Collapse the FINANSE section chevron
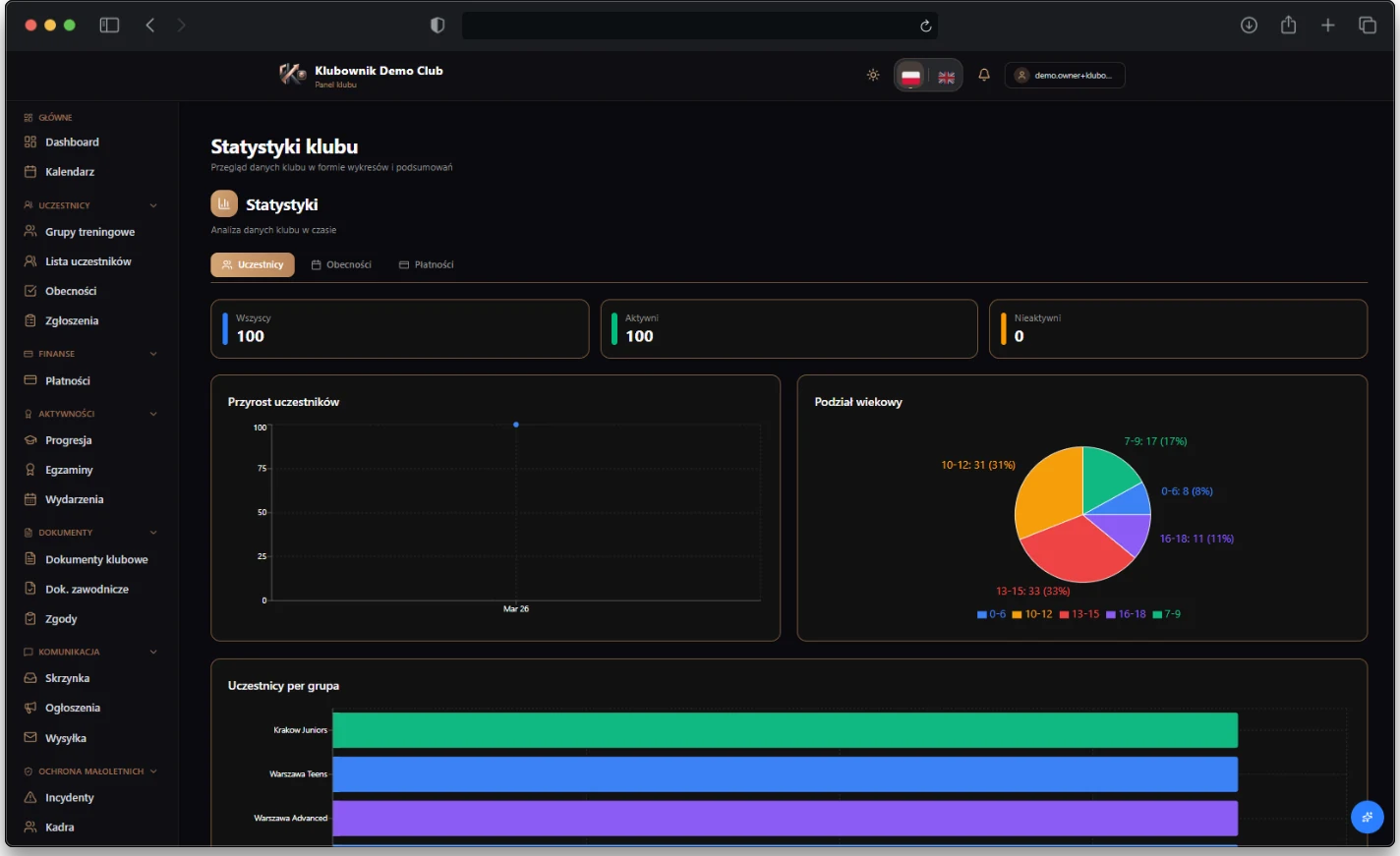This screenshot has height=856, width=1400. [x=153, y=353]
